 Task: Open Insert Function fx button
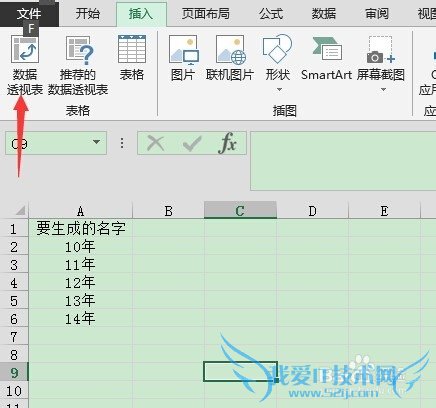tap(227, 143)
